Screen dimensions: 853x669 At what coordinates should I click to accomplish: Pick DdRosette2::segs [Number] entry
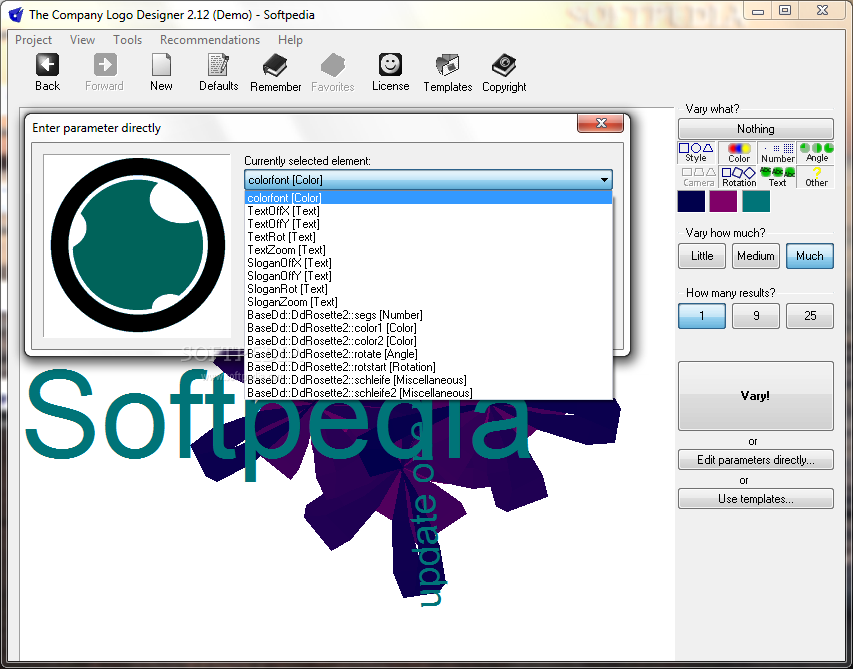429,315
